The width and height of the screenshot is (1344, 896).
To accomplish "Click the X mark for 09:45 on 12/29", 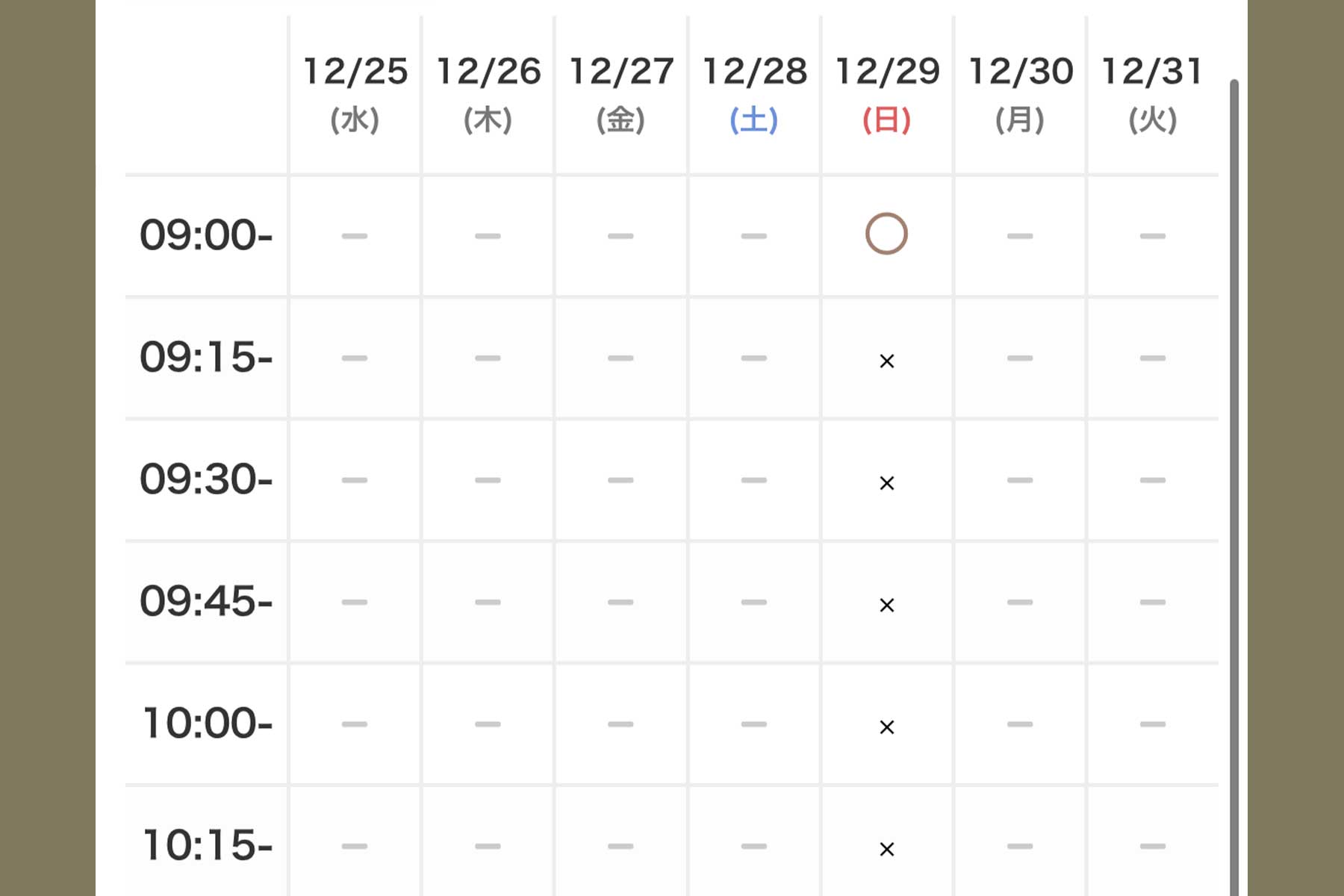I will [x=886, y=605].
